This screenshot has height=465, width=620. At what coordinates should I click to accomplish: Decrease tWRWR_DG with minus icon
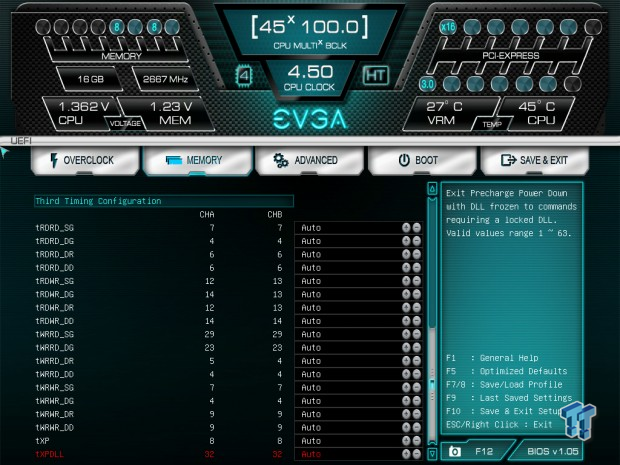click(416, 401)
